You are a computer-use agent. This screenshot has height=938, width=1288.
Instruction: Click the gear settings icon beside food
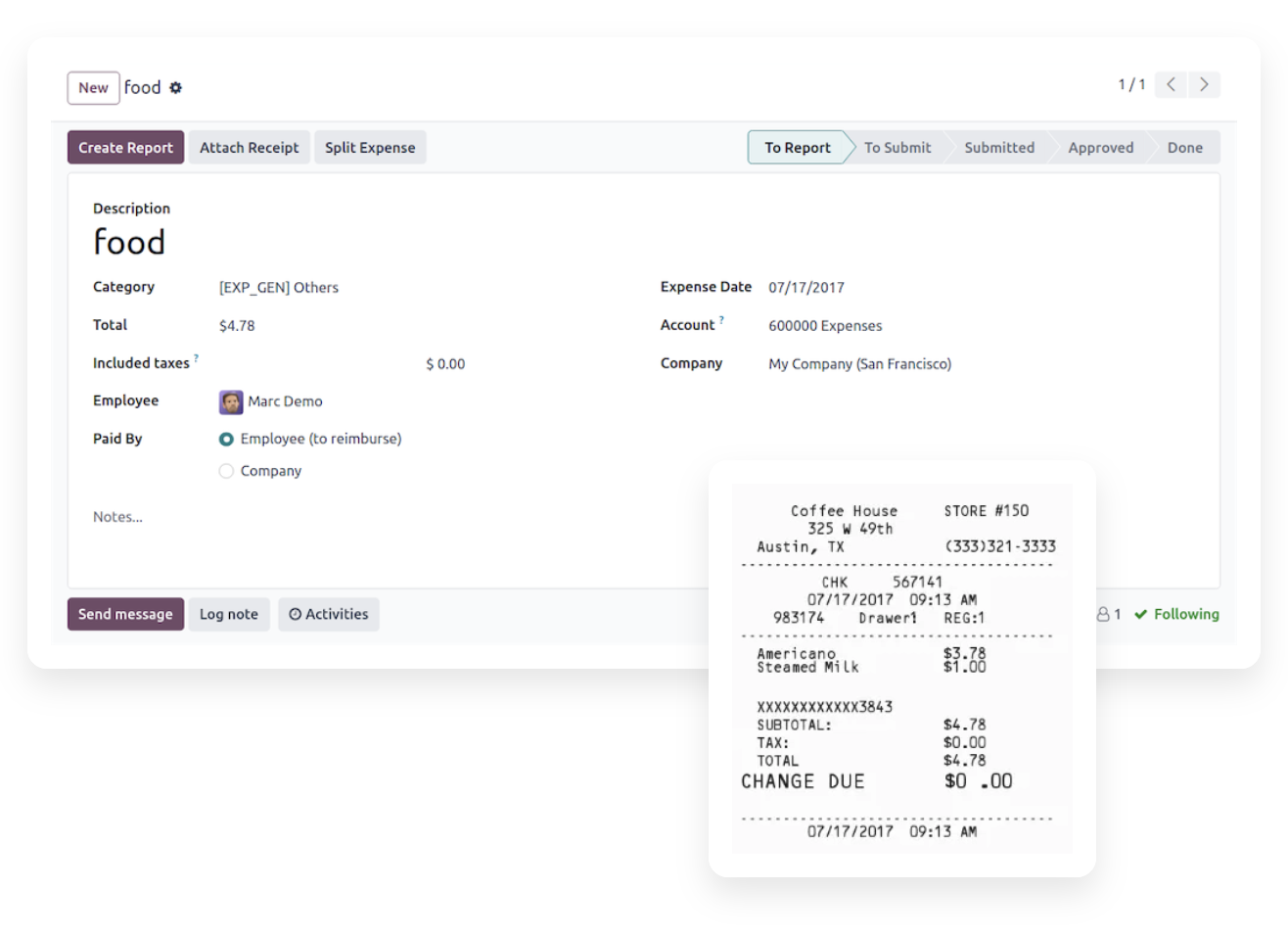[176, 88]
